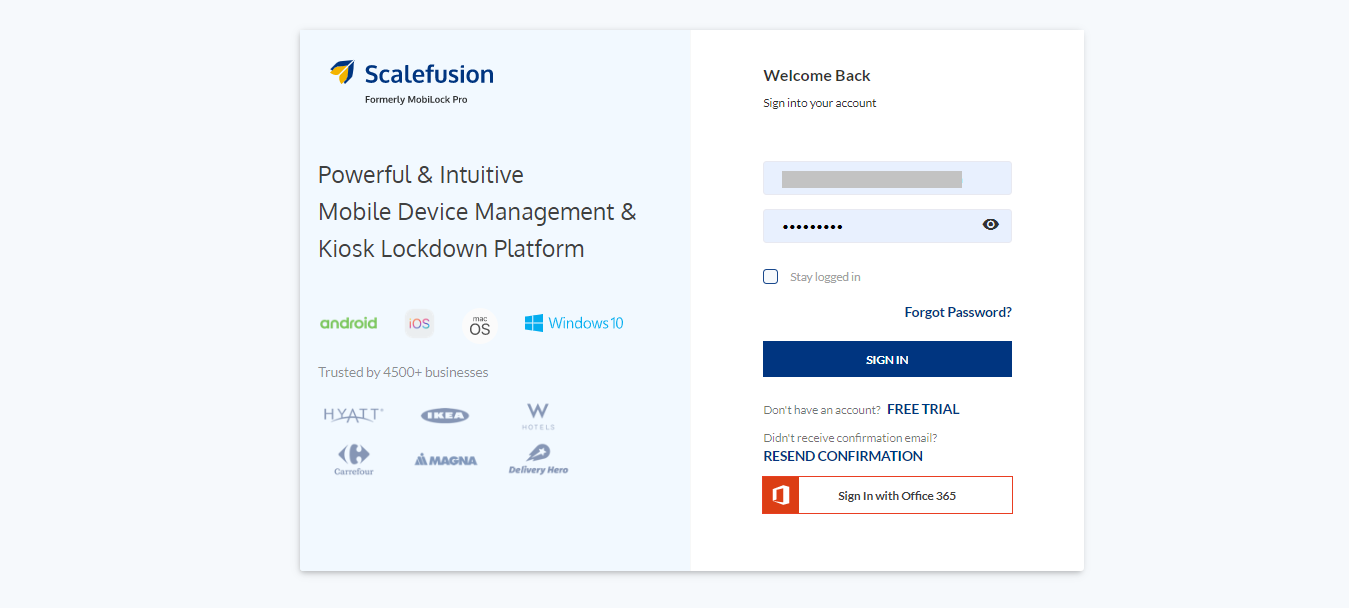Click the Magna customer logo
Image resolution: width=1349 pixels, height=608 pixels.
coord(446,460)
